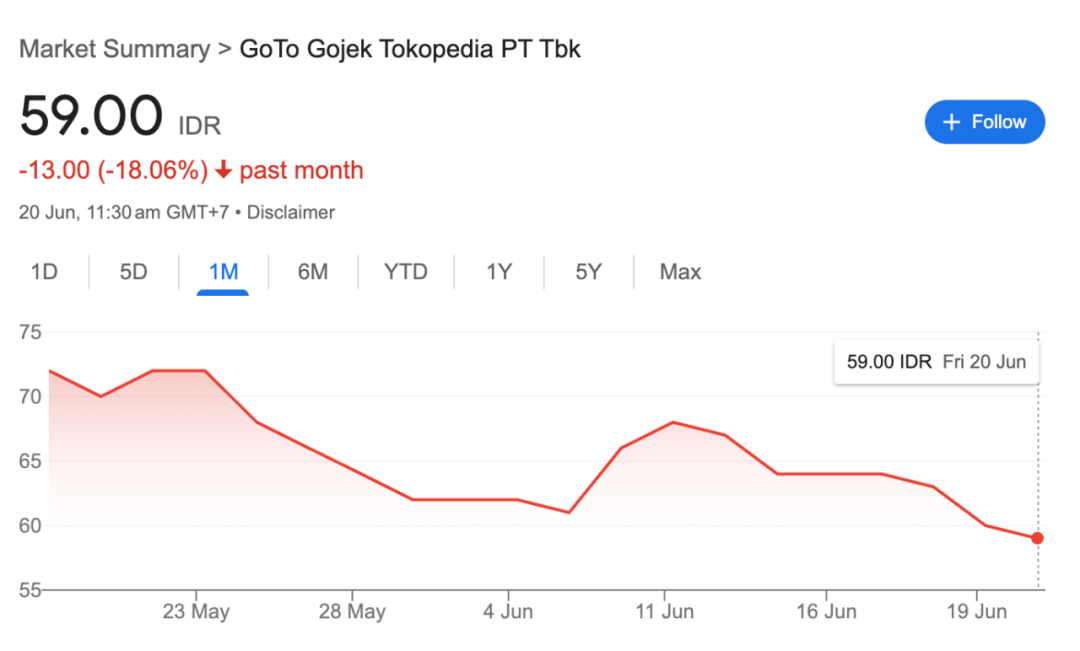This screenshot has height=651, width=1080.
Task: Click the plus icon on Follow
Action: (x=951, y=122)
